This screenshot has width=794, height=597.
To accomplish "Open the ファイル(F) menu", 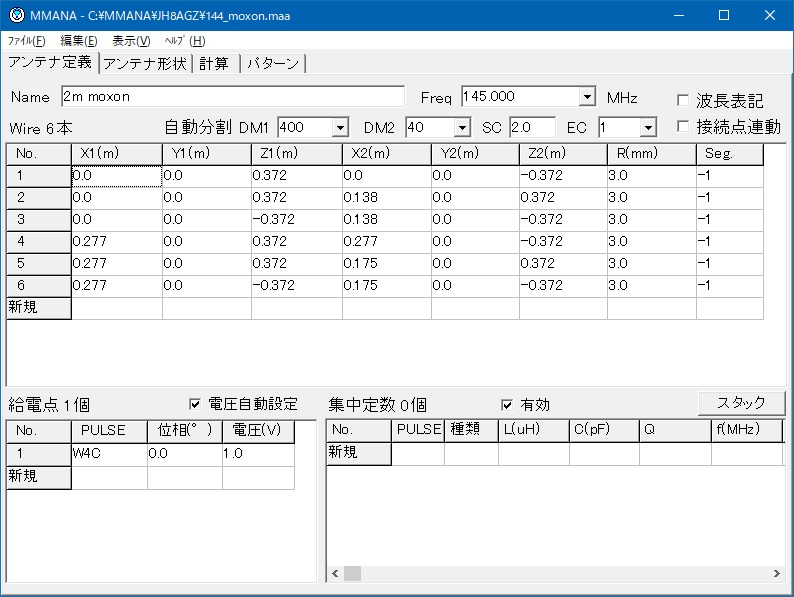I will (x=26, y=41).
